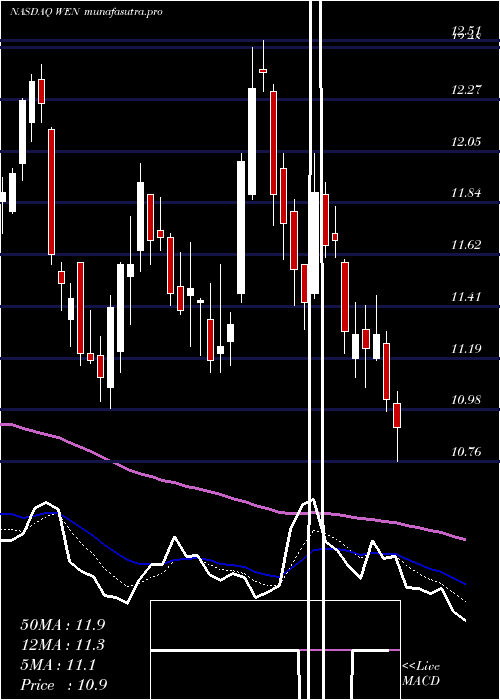Click the 11.19 price axis label

point(467,348)
